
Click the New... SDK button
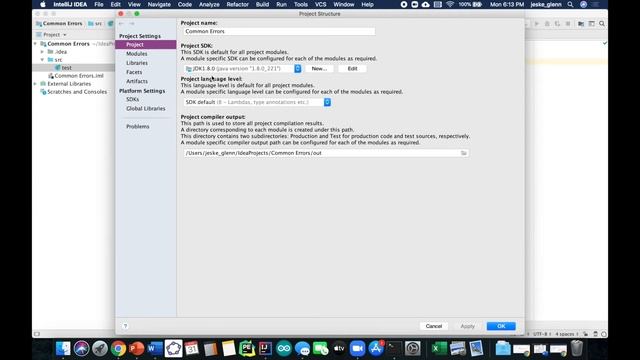[319, 69]
